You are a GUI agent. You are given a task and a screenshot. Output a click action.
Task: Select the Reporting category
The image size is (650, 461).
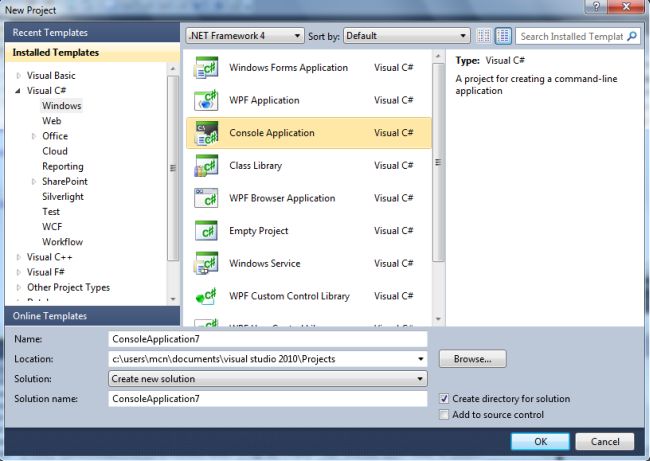(63, 167)
